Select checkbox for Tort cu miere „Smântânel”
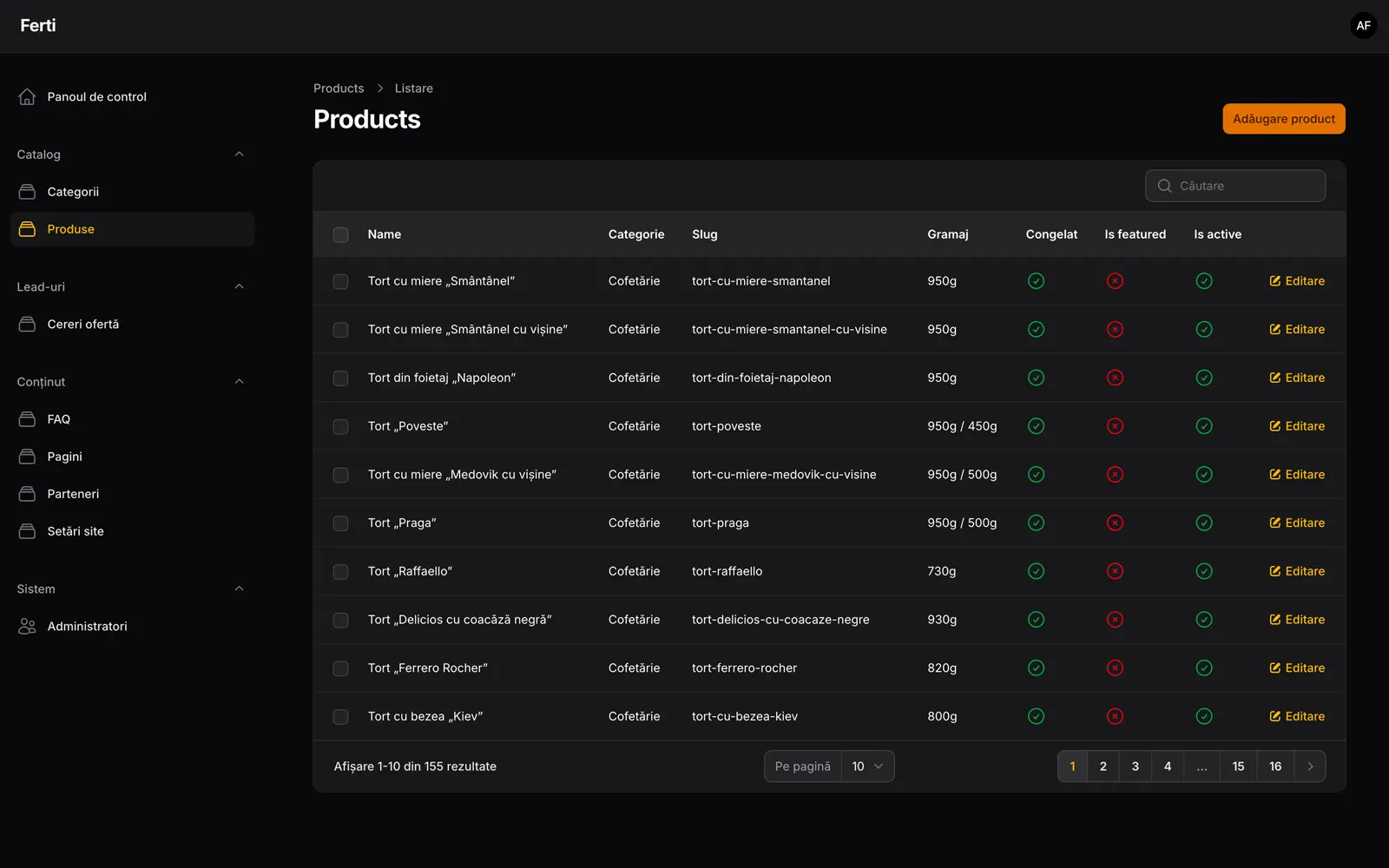 340,281
